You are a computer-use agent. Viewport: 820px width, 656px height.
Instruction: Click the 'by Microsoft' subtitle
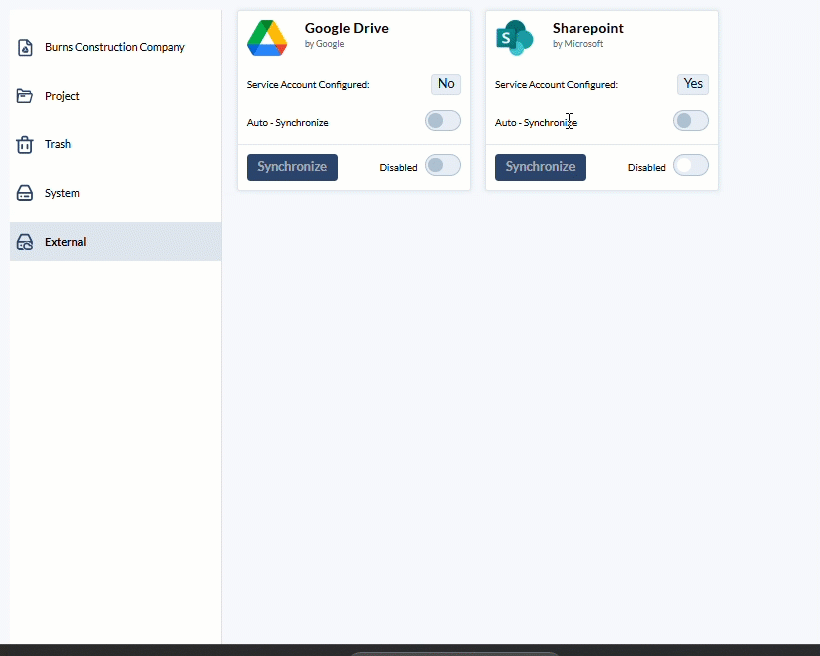(x=578, y=44)
